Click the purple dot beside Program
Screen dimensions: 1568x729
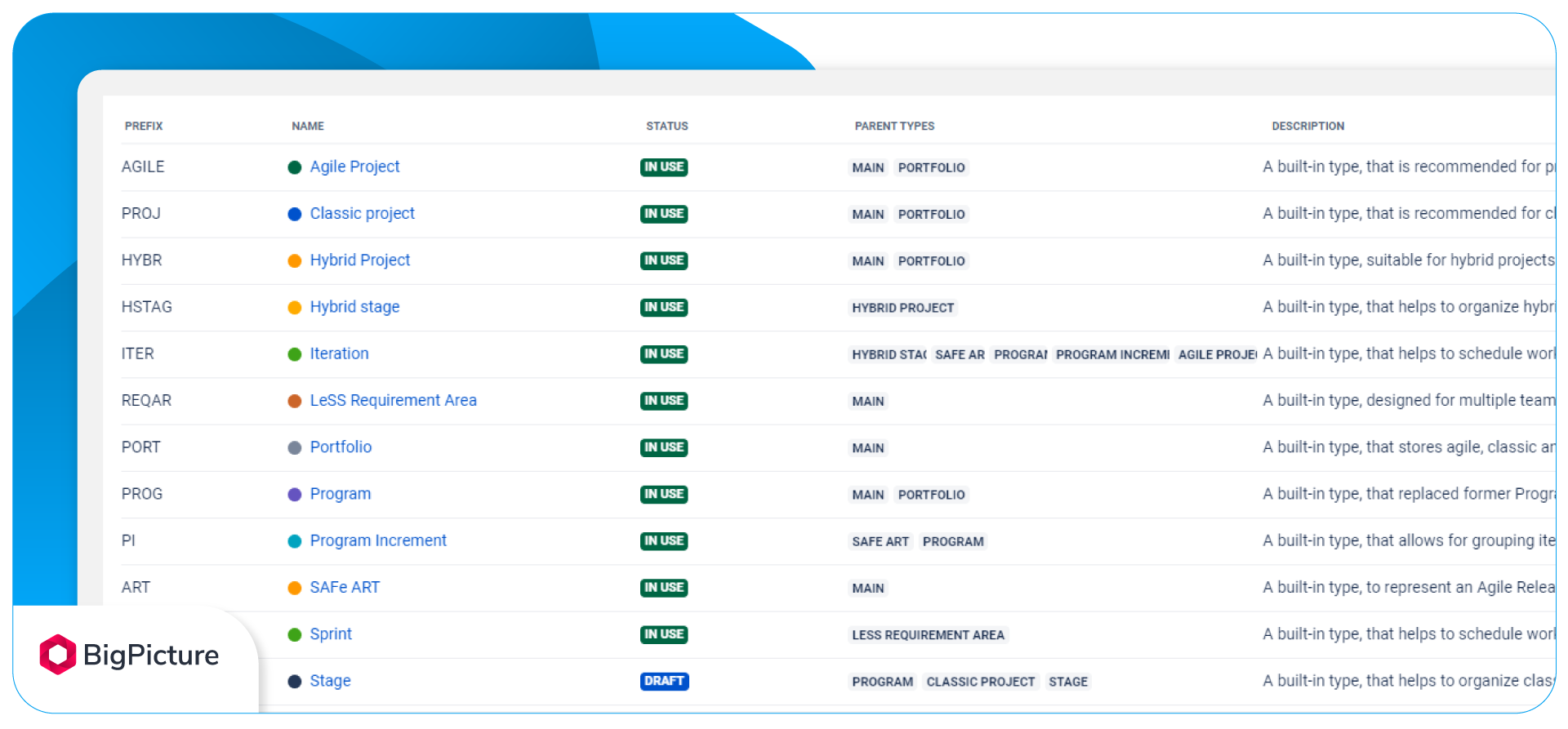[295, 495]
